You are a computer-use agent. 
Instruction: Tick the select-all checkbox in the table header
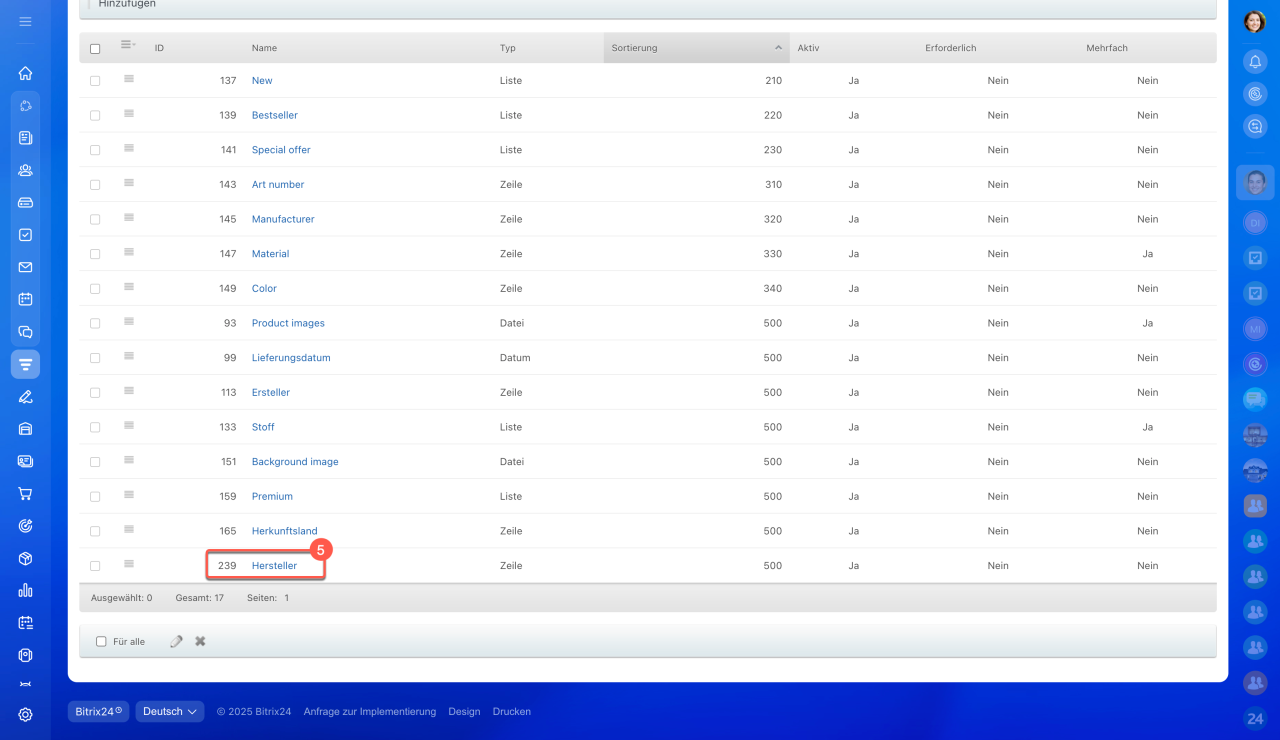click(95, 48)
